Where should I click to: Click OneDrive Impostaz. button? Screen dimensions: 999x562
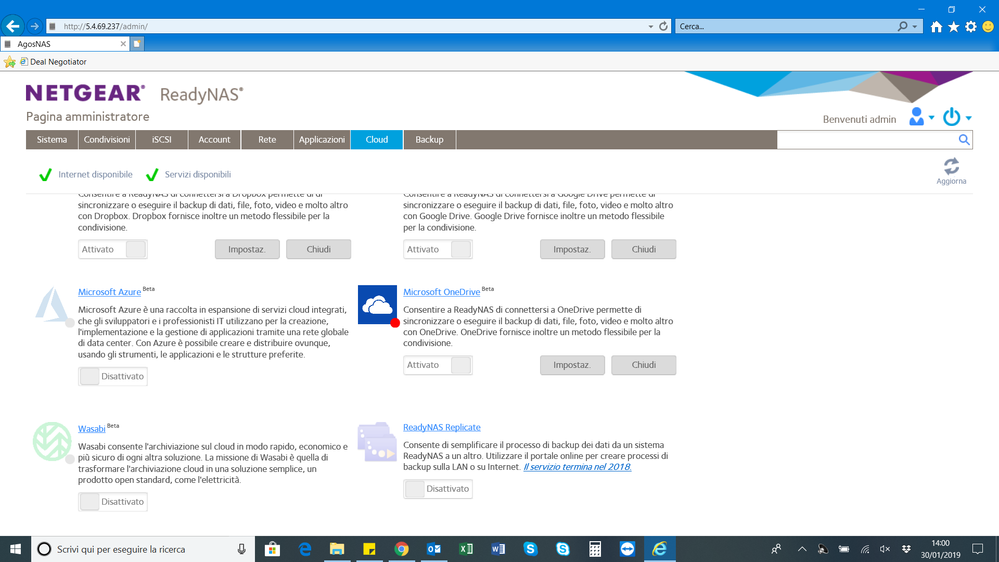[572, 365]
